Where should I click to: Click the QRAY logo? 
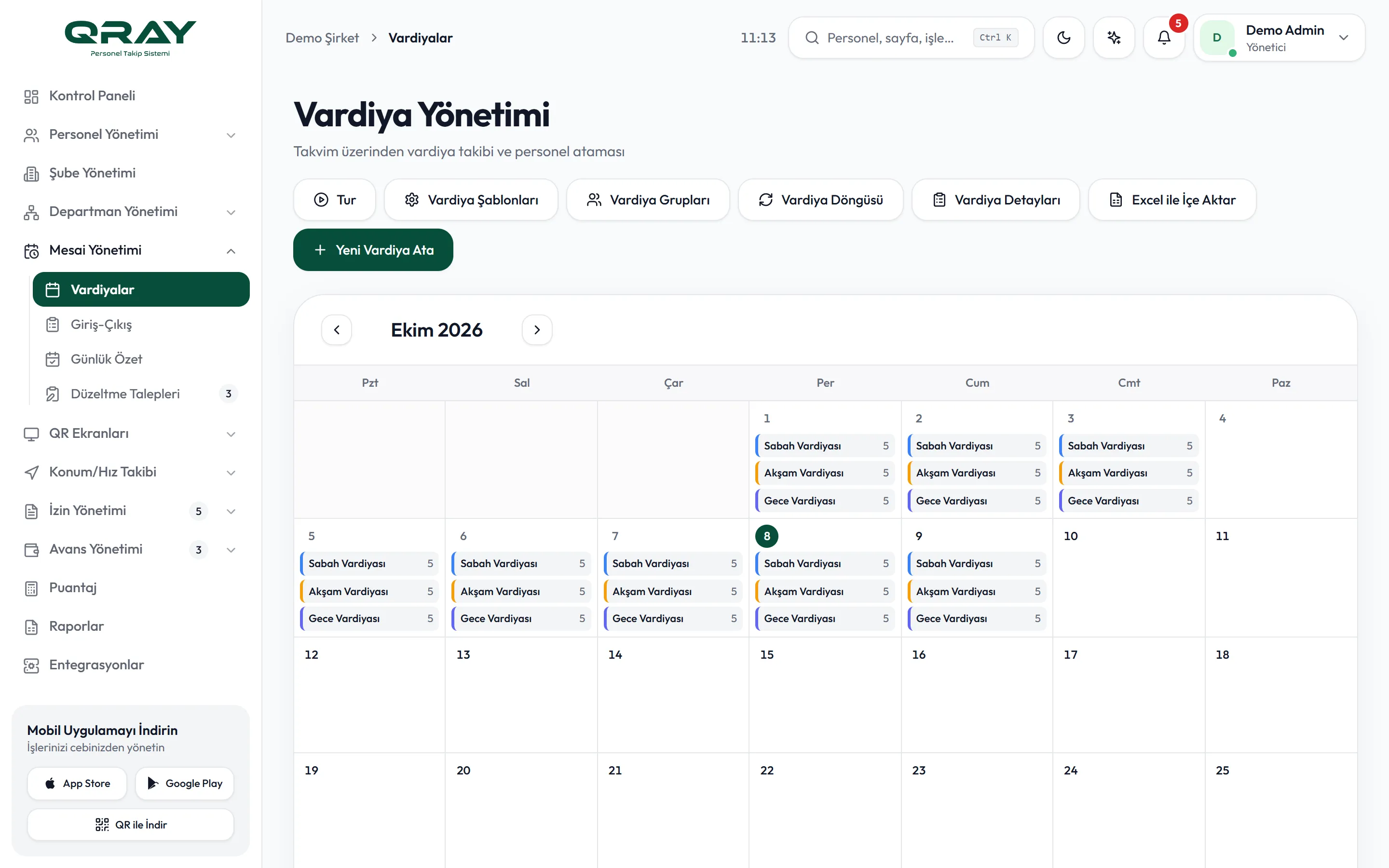[130, 38]
